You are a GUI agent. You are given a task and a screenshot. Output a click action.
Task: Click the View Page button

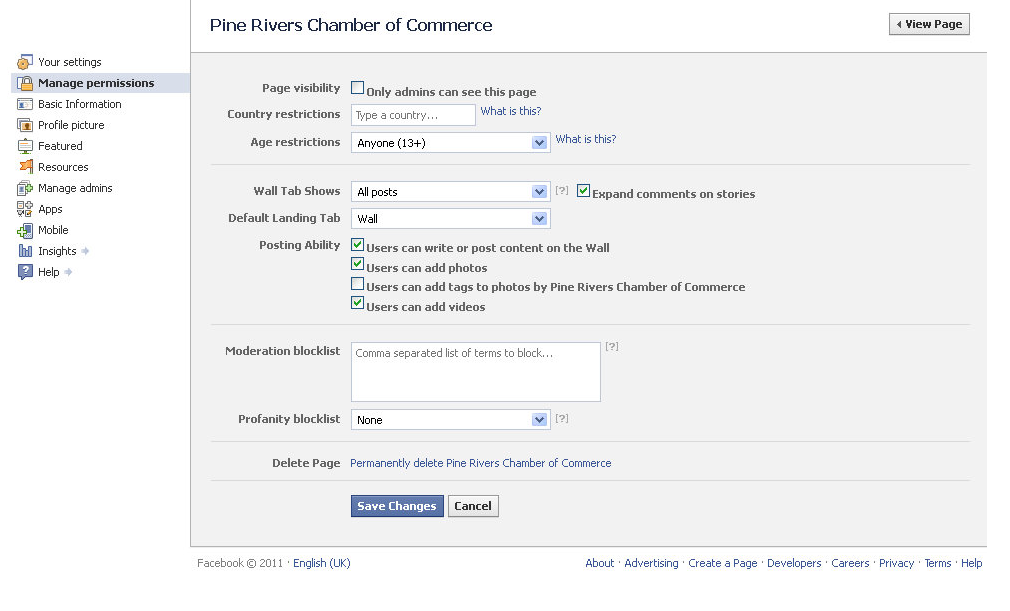tap(928, 23)
